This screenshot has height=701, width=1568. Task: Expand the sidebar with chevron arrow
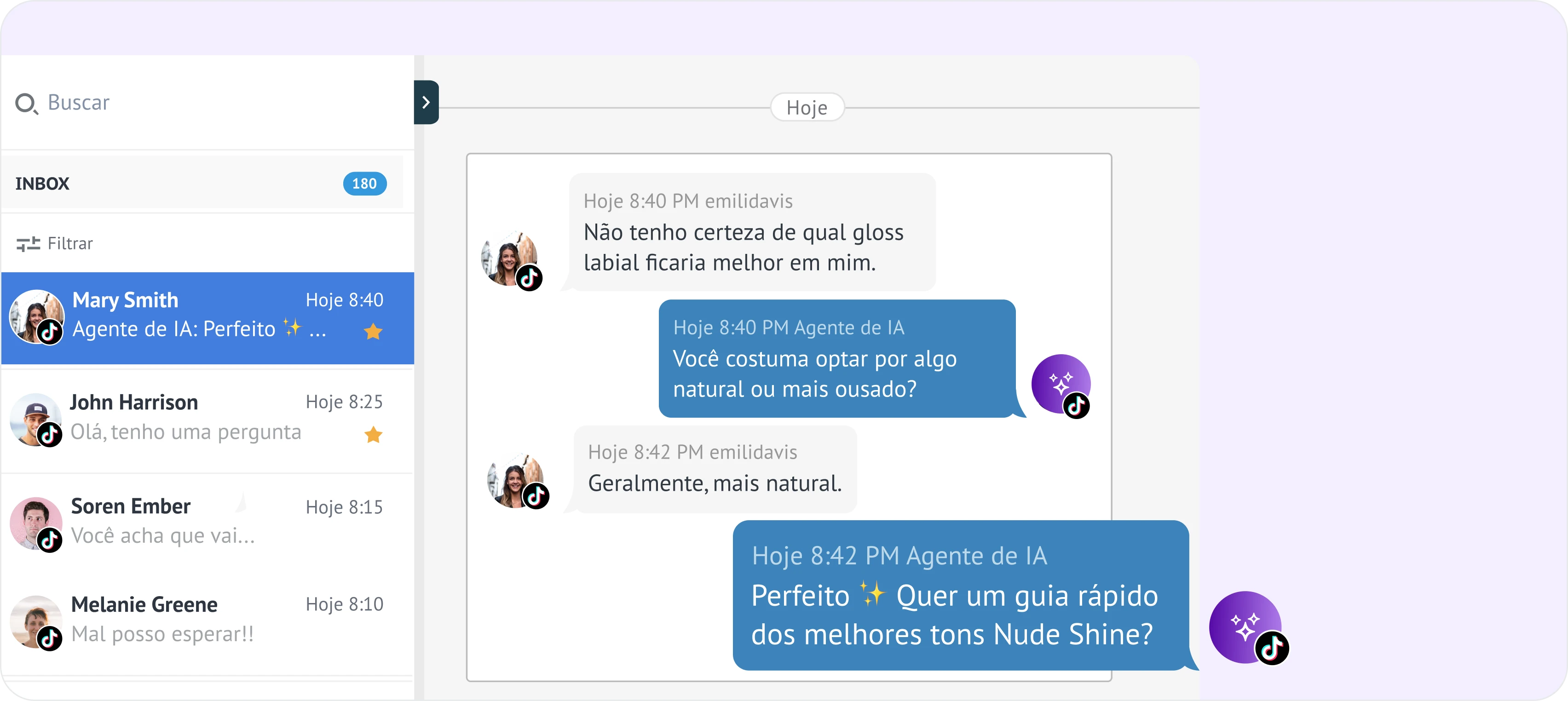click(426, 102)
